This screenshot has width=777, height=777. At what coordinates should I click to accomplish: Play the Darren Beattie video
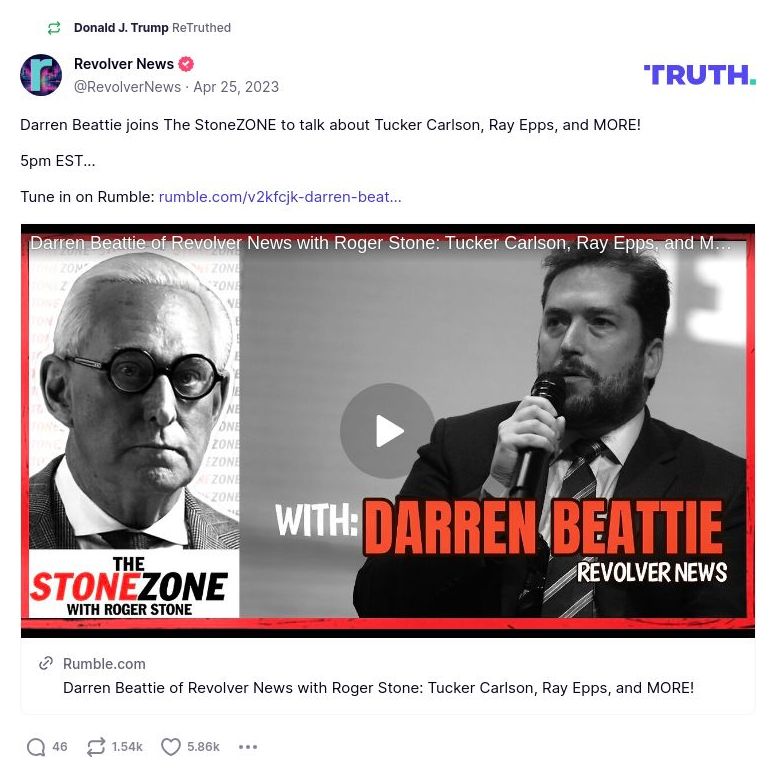pyautogui.click(x=388, y=431)
